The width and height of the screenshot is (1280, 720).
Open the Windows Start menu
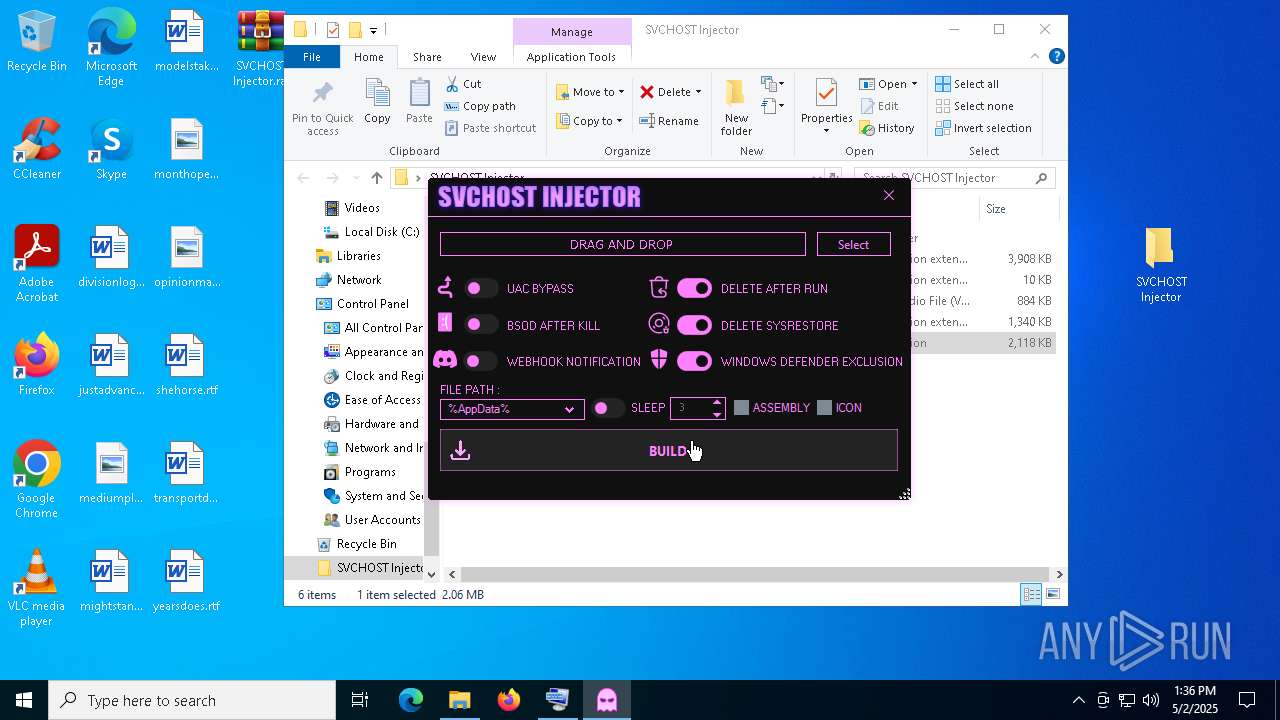[24, 700]
